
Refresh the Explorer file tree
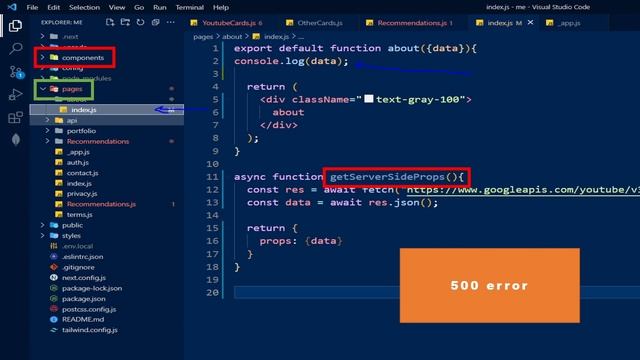tap(140, 22)
